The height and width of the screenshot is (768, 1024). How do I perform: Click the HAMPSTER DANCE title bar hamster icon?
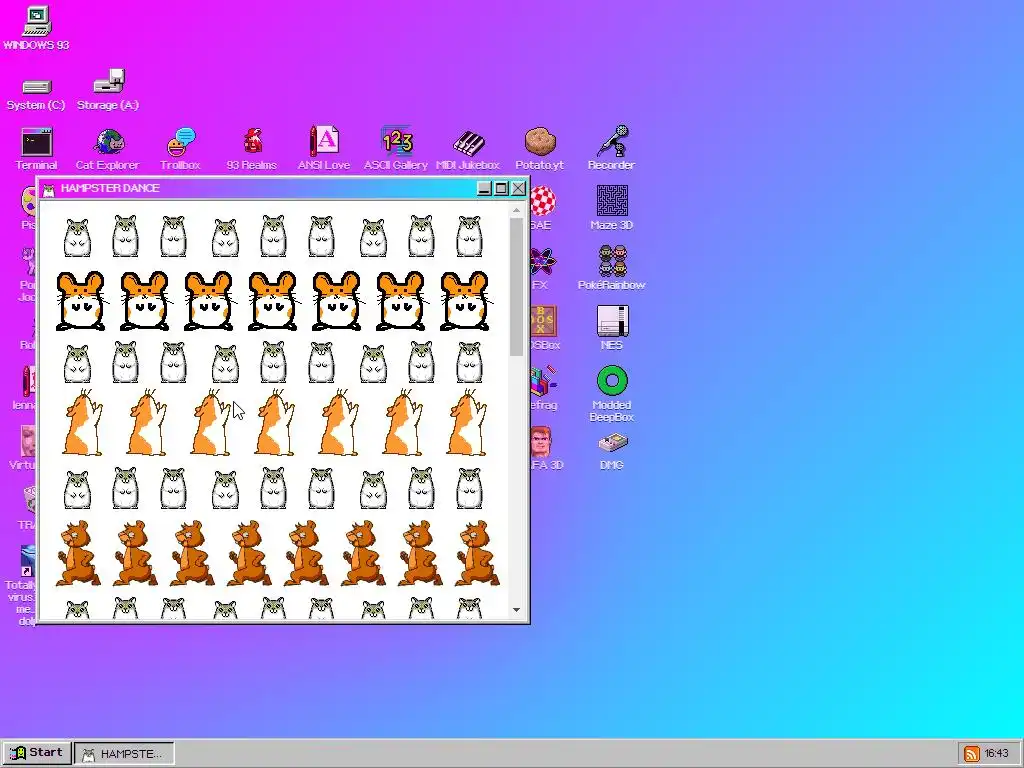click(49, 189)
